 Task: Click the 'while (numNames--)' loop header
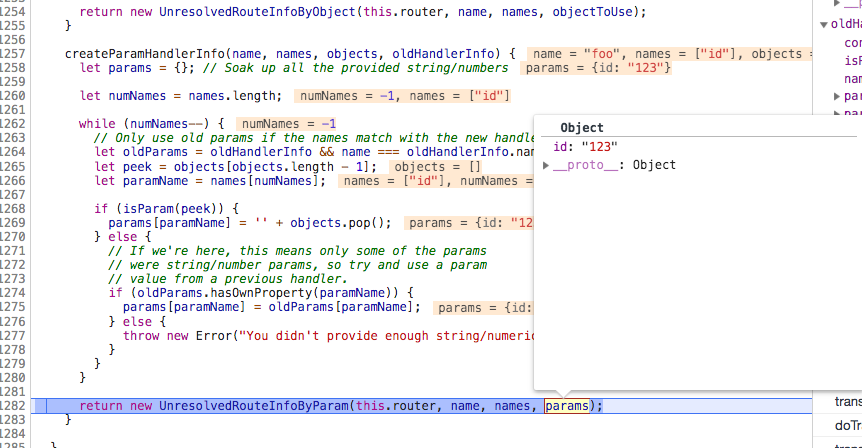(x=151, y=124)
